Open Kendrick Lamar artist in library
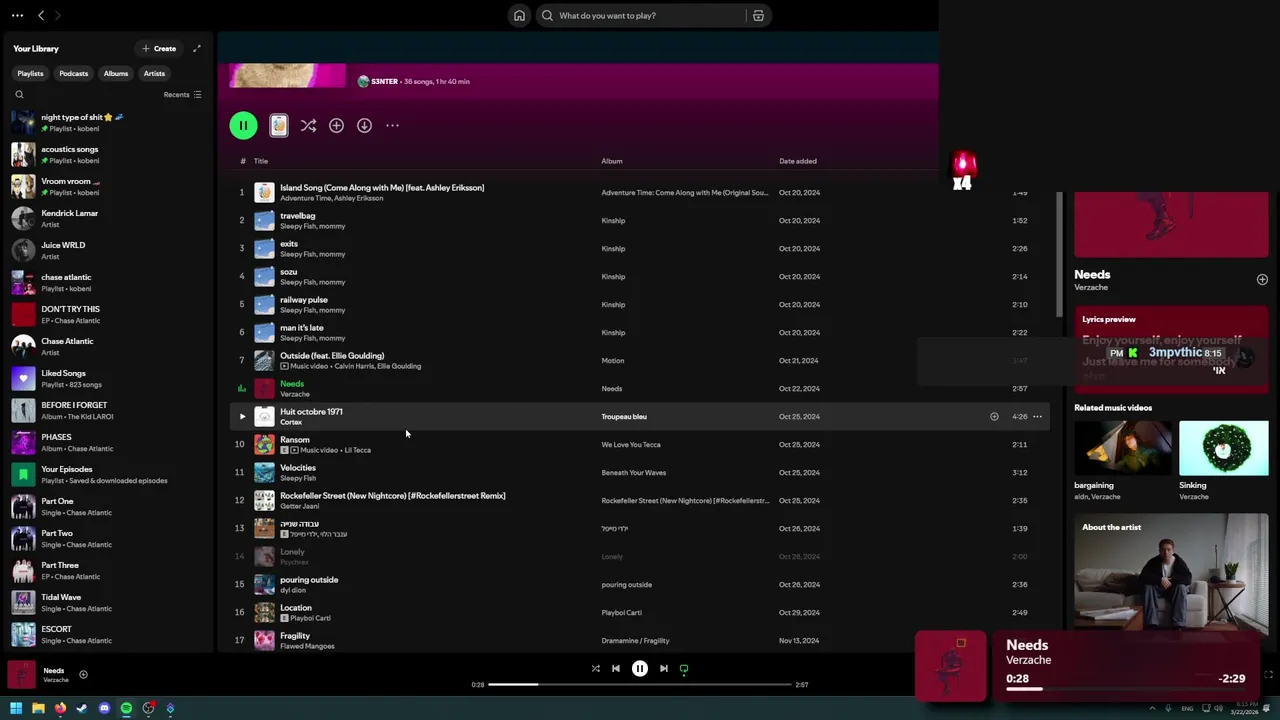The height and width of the screenshot is (720, 1280). pos(108,219)
